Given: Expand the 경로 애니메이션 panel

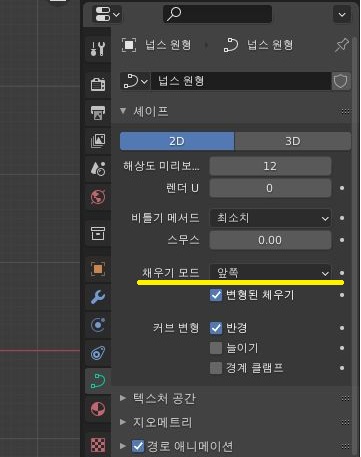Looking at the screenshot, I should (x=123, y=446).
